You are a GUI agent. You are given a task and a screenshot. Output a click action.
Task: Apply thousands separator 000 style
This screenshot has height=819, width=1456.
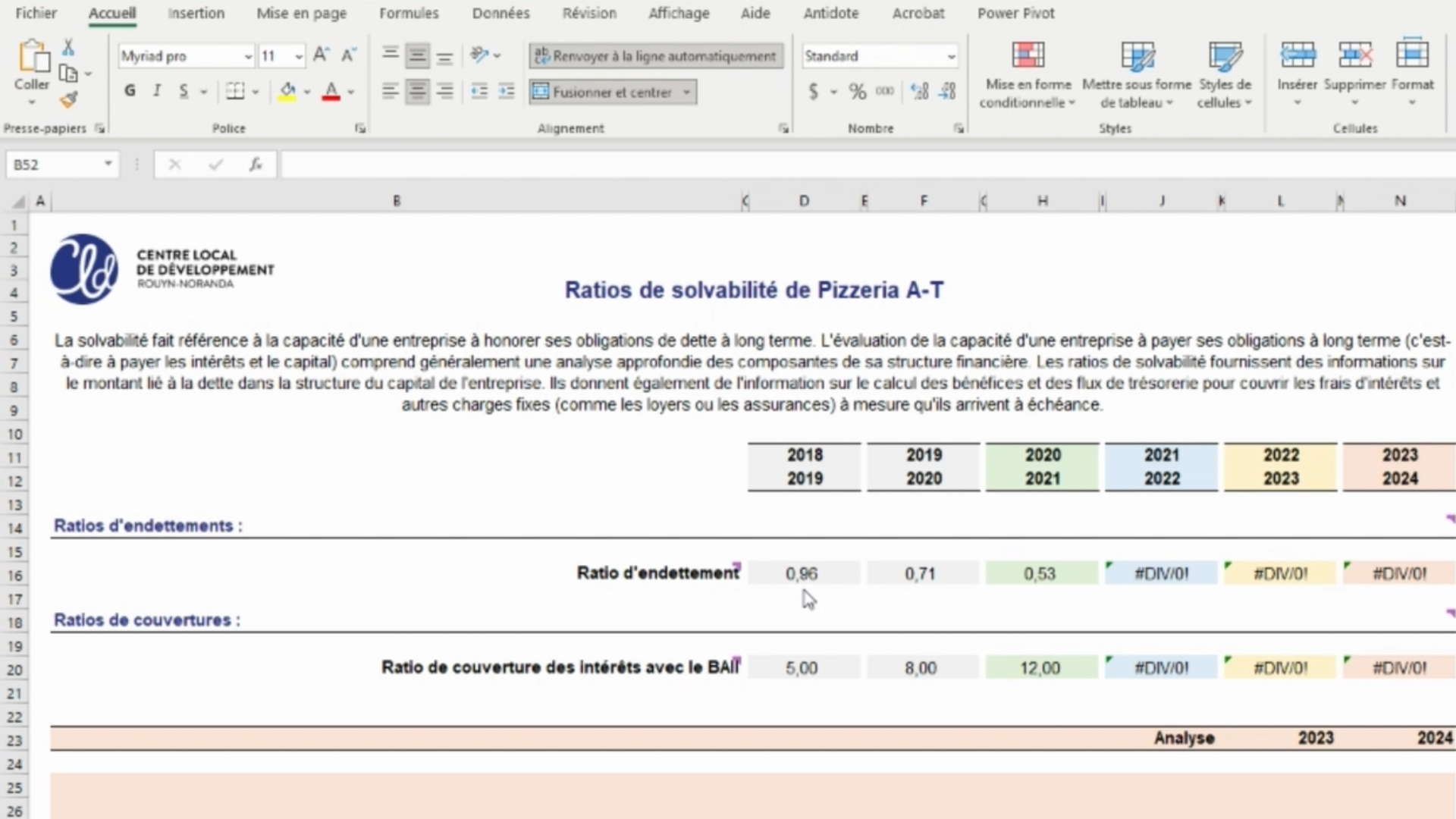(x=885, y=92)
